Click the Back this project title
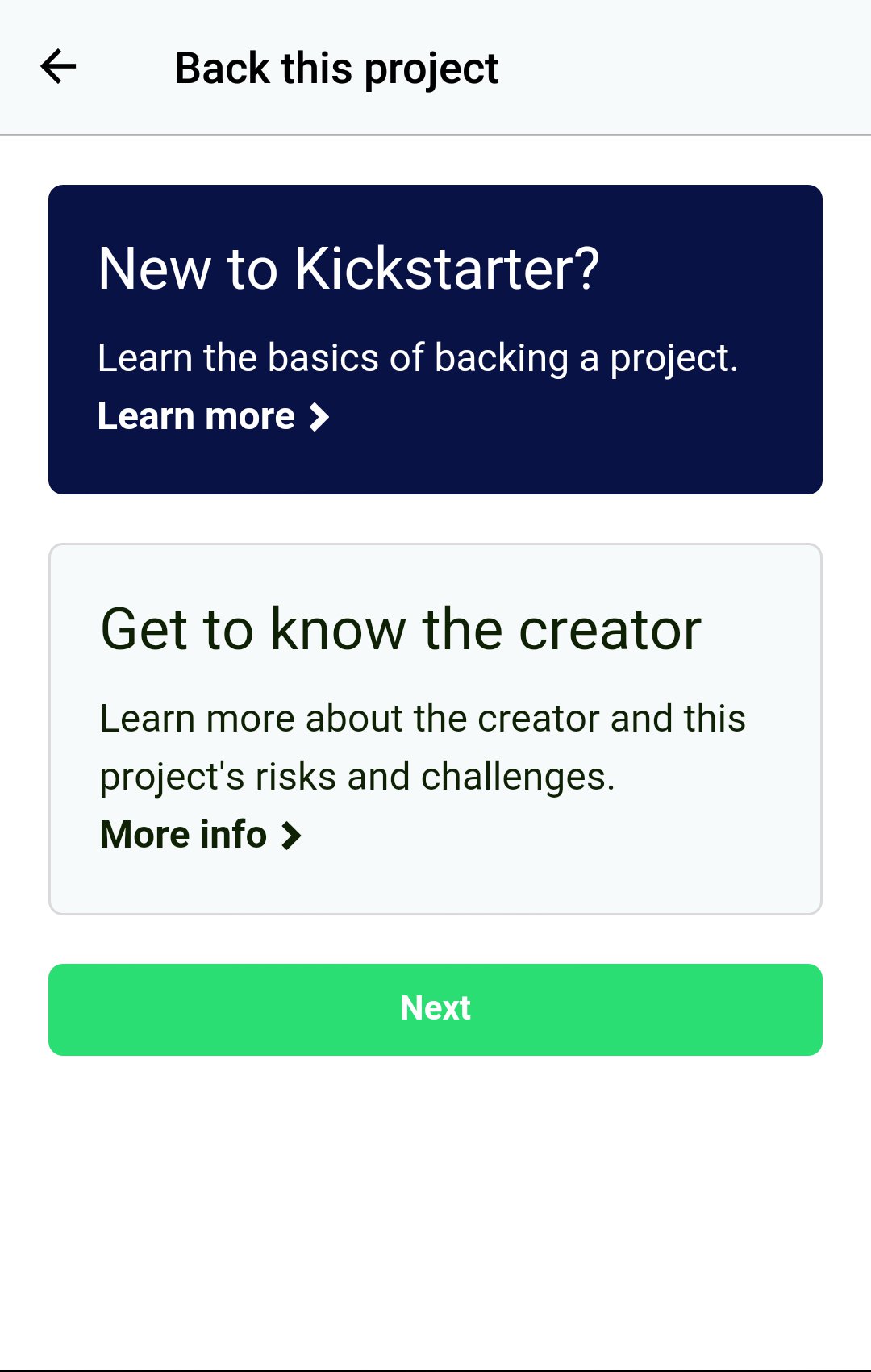871x1372 pixels. coord(336,69)
